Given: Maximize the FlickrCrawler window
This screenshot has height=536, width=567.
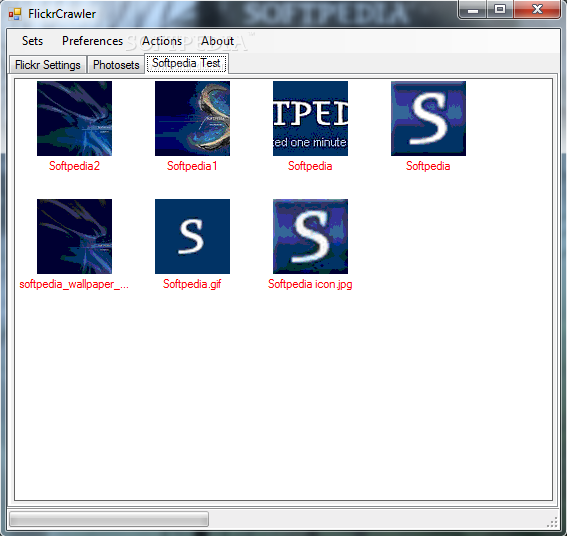Looking at the screenshot, I should click(x=500, y=9).
